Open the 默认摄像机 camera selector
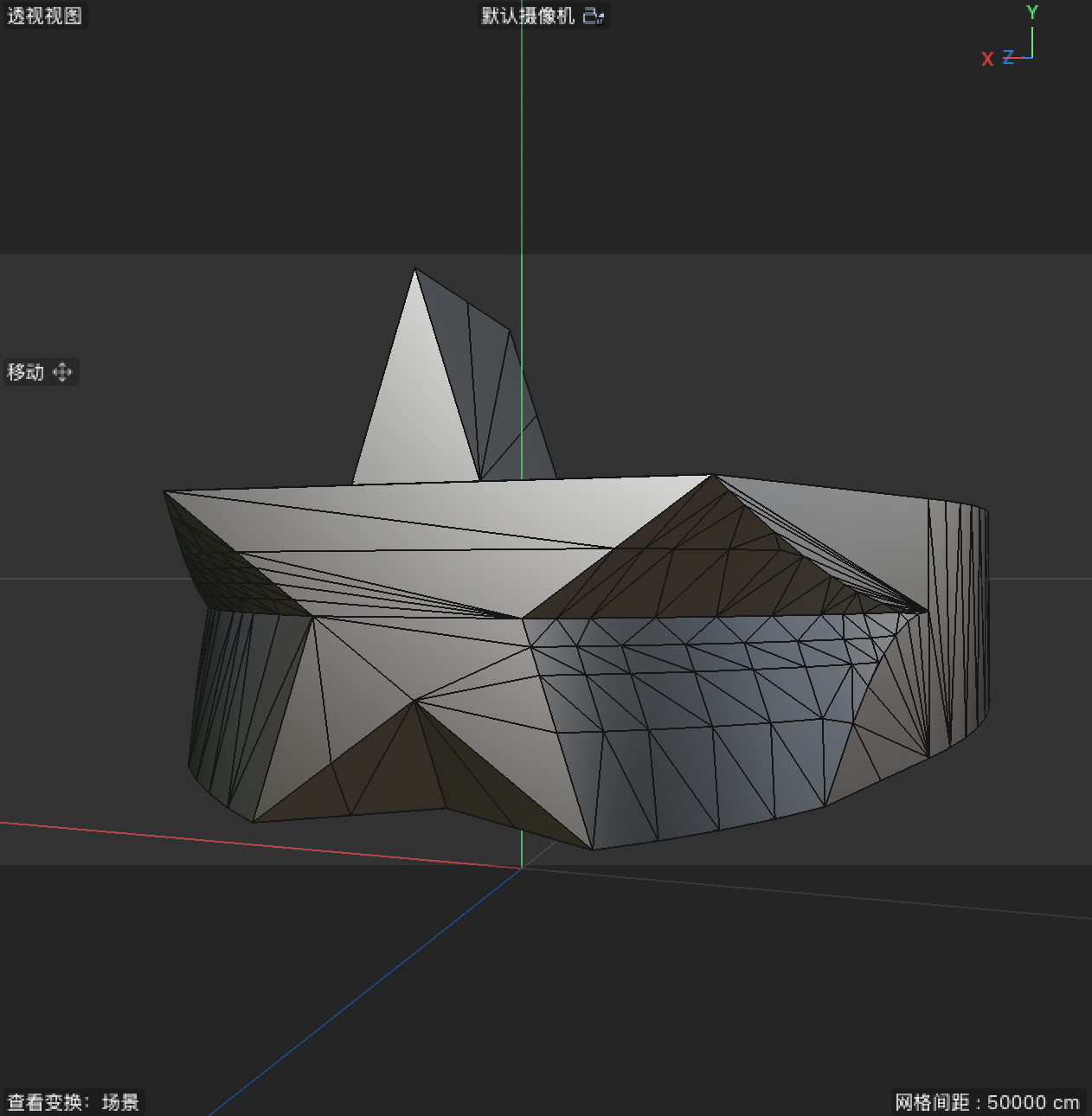 point(528,16)
